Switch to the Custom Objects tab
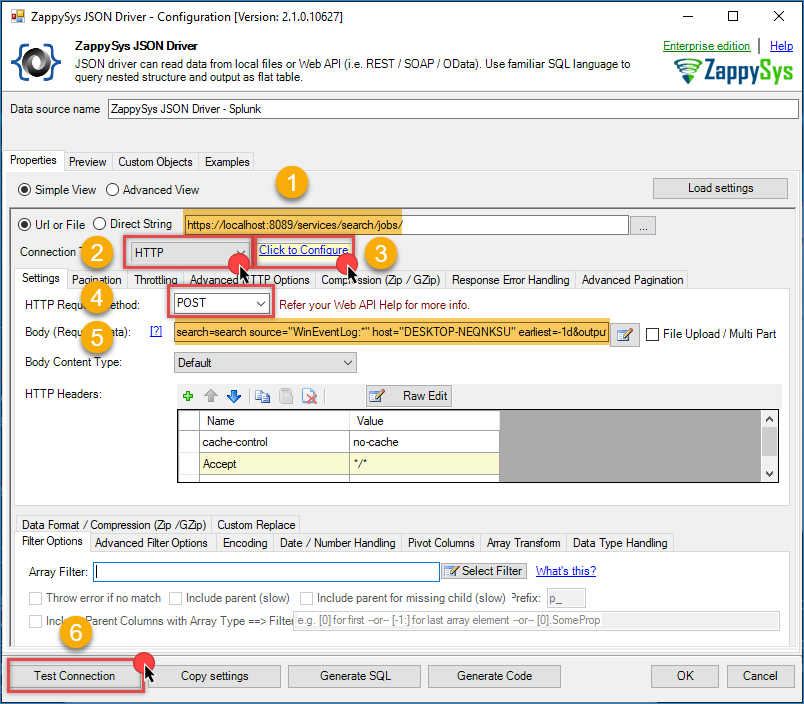The height and width of the screenshot is (704, 804). [x=155, y=162]
